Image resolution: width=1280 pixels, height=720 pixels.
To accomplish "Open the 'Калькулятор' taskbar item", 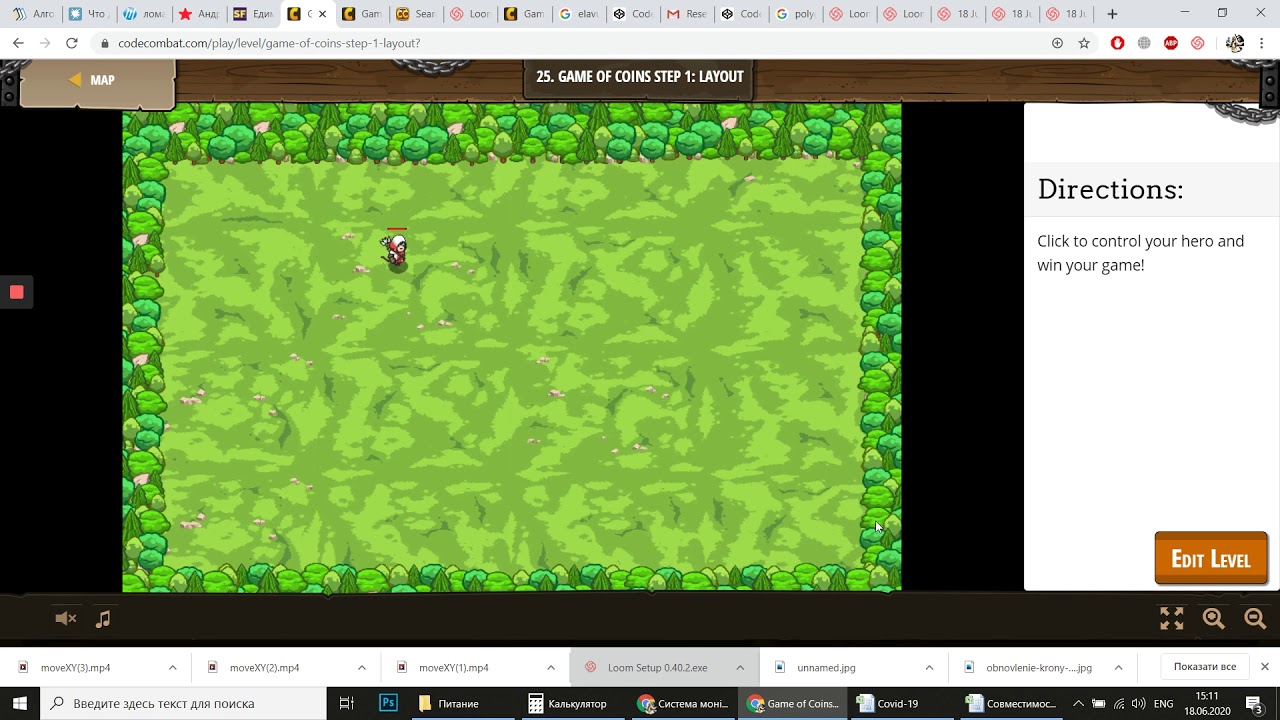I will (573, 703).
